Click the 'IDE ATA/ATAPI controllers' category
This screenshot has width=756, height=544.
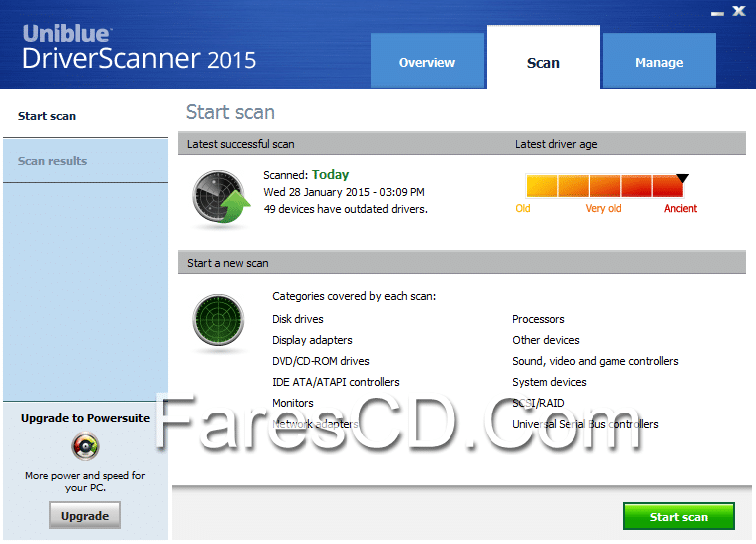[x=336, y=382]
